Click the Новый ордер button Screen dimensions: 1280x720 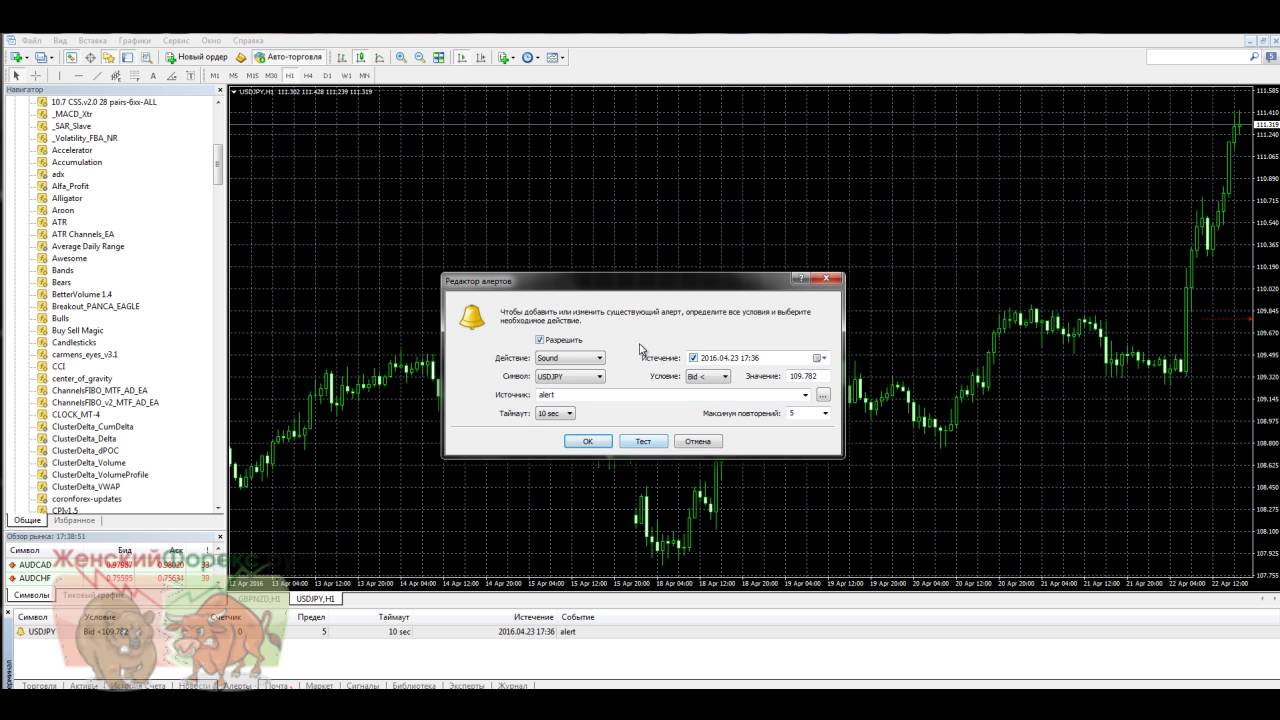tap(197, 57)
